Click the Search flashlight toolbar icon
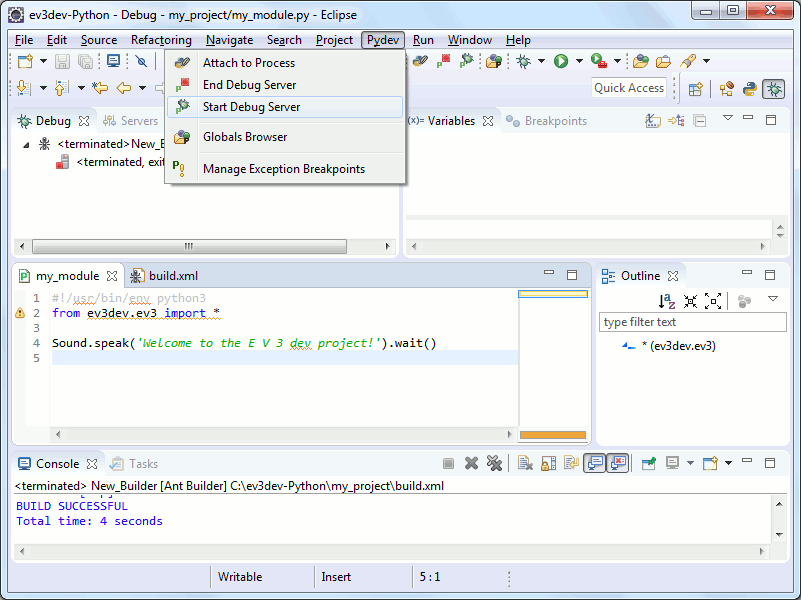The height and width of the screenshot is (600, 801). pos(688,61)
